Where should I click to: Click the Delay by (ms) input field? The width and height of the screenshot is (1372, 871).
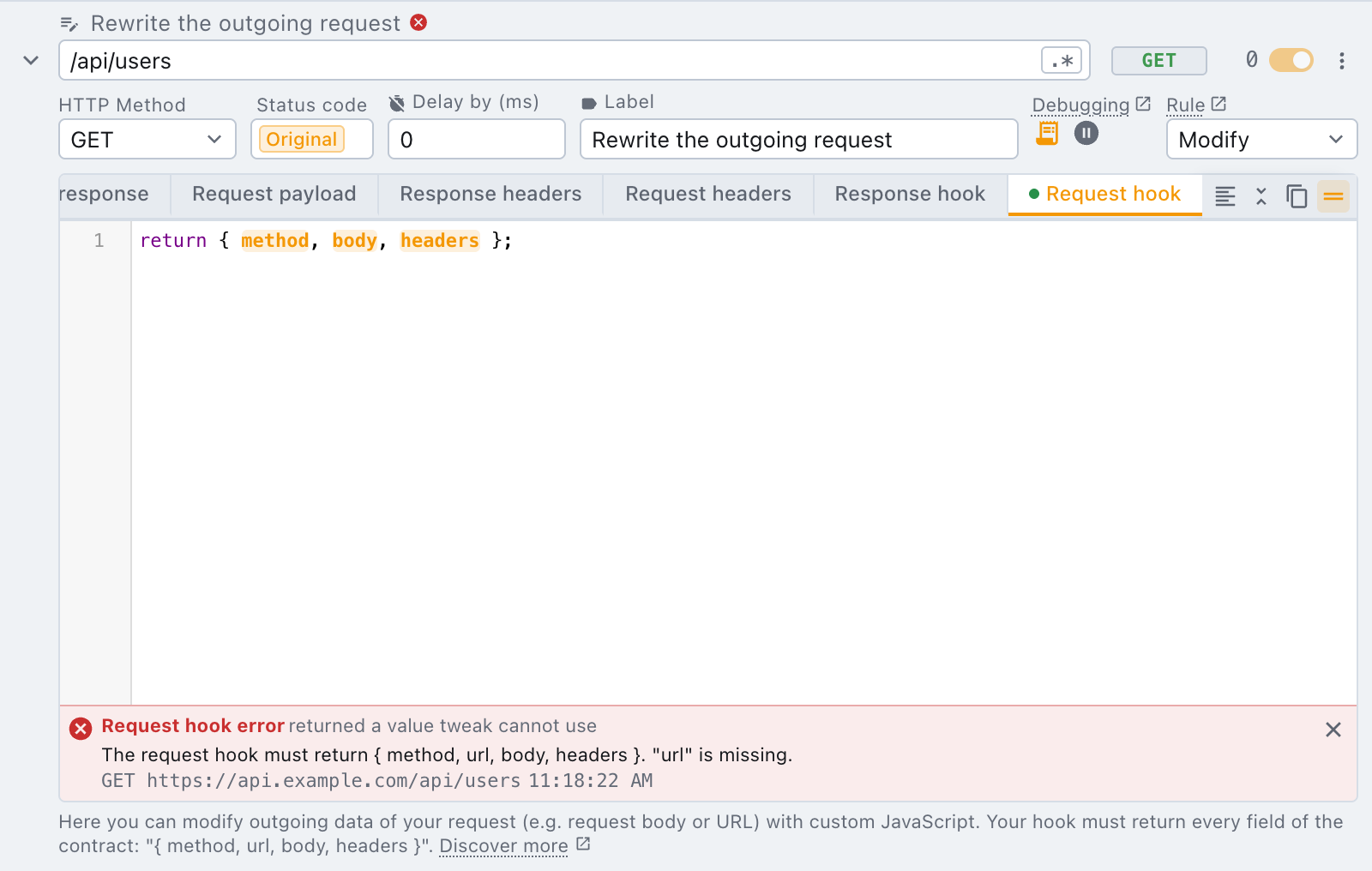click(476, 139)
